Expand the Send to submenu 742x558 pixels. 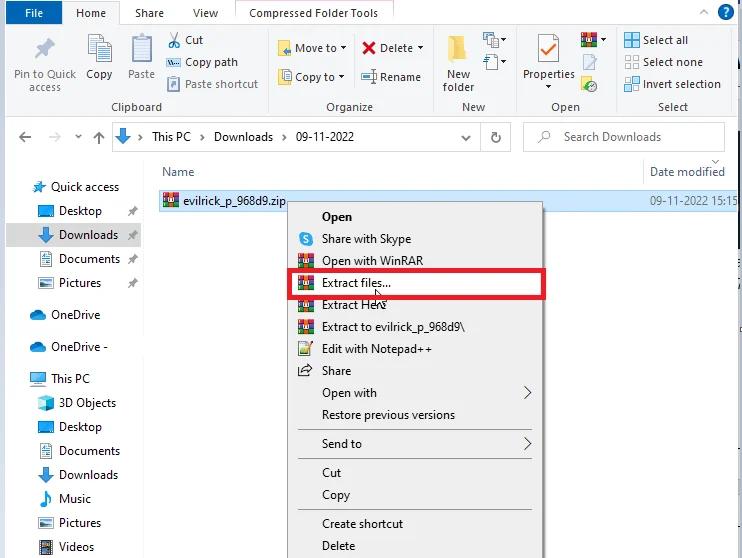tap(415, 444)
